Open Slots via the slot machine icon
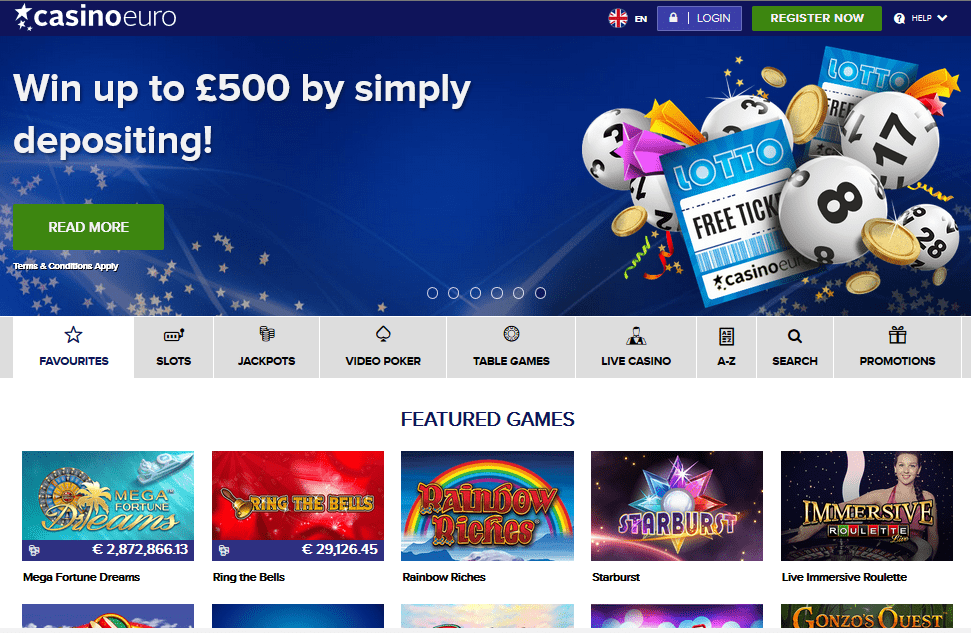This screenshot has height=633, width=971. 174,335
